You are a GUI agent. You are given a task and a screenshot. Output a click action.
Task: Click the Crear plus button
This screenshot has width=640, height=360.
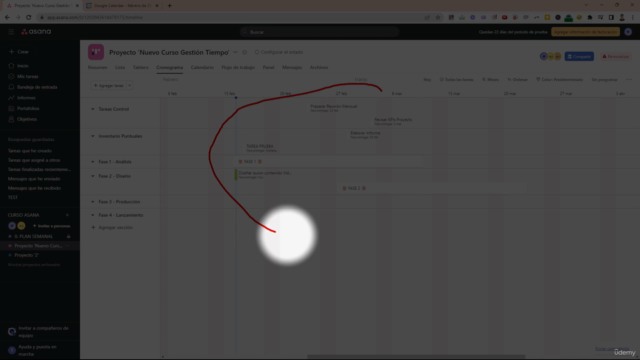point(19,52)
